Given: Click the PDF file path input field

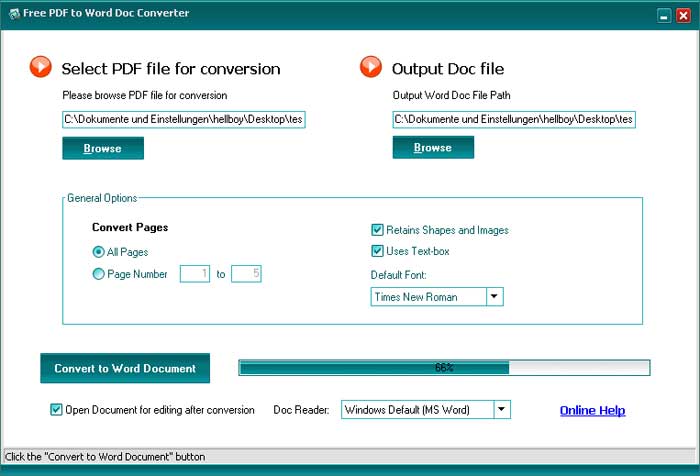Looking at the screenshot, I should tap(183, 119).
